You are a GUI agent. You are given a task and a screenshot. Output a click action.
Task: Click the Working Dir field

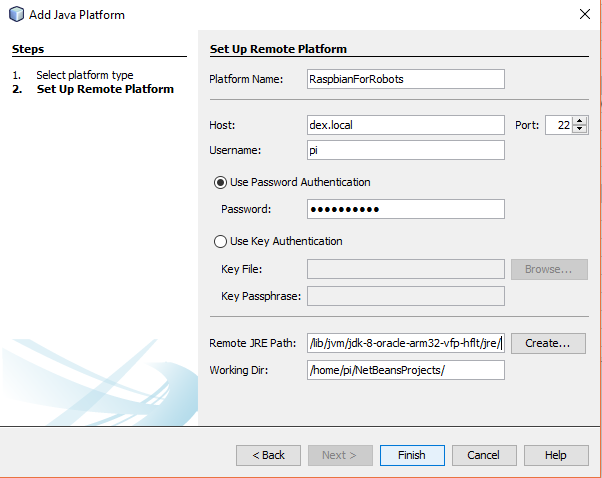click(x=405, y=370)
